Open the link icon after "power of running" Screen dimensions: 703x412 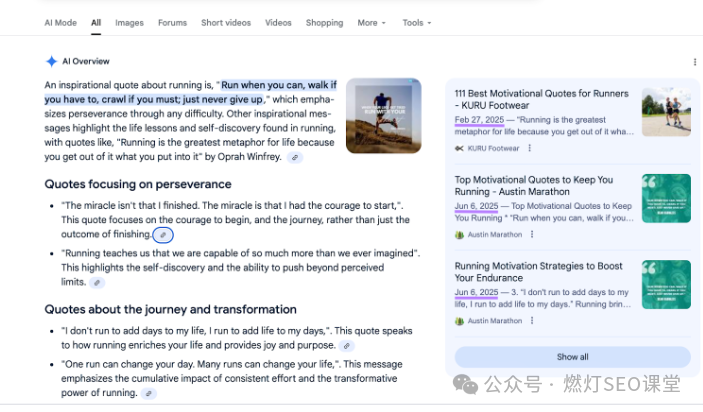pos(149,394)
